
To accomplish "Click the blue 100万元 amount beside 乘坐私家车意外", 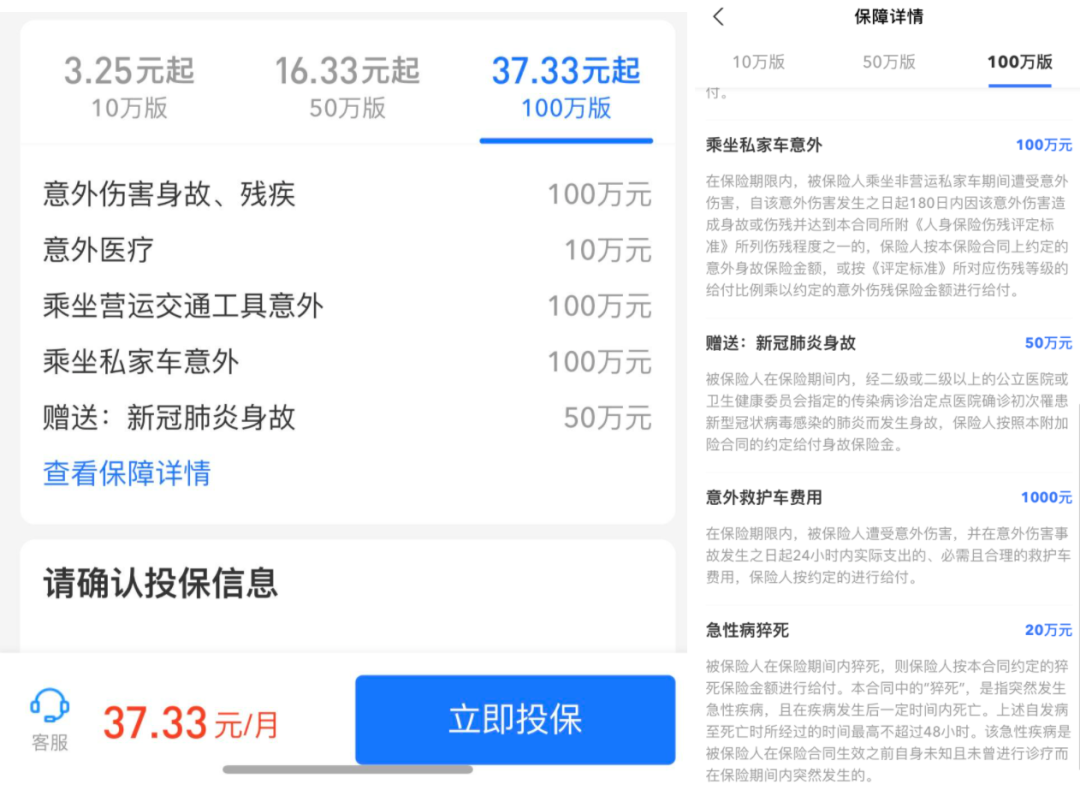I will point(1045,145).
